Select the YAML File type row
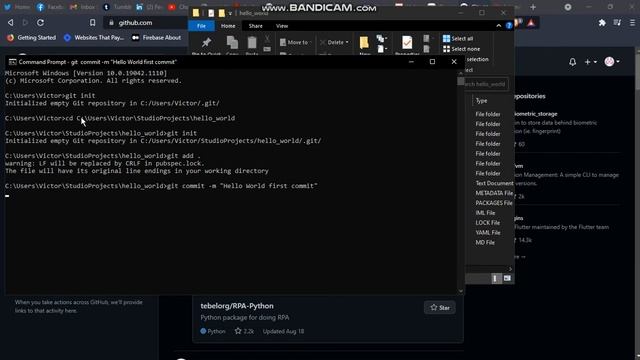This screenshot has width=640, height=360. 488,233
